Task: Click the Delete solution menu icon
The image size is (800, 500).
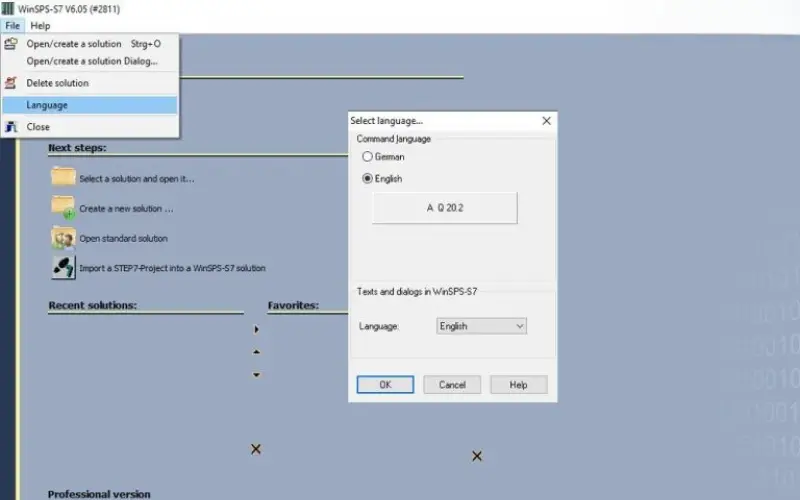Action: pos(11,83)
